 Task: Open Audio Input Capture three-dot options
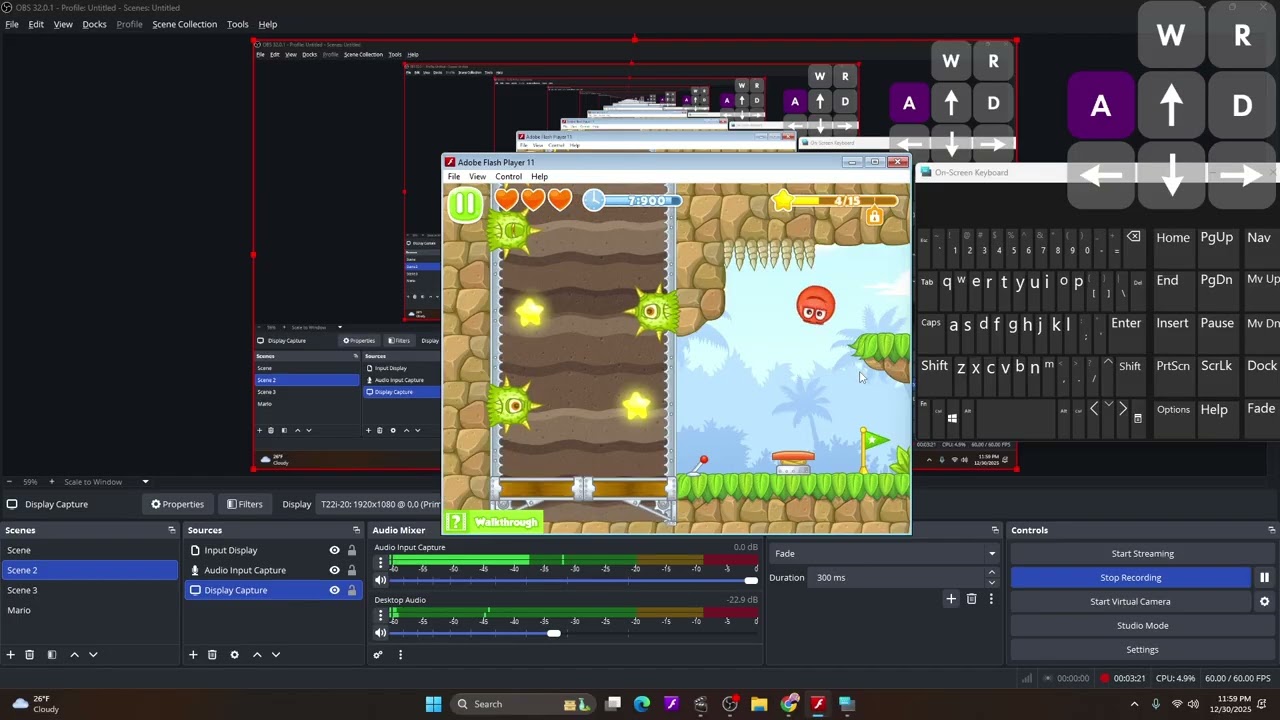click(380, 563)
